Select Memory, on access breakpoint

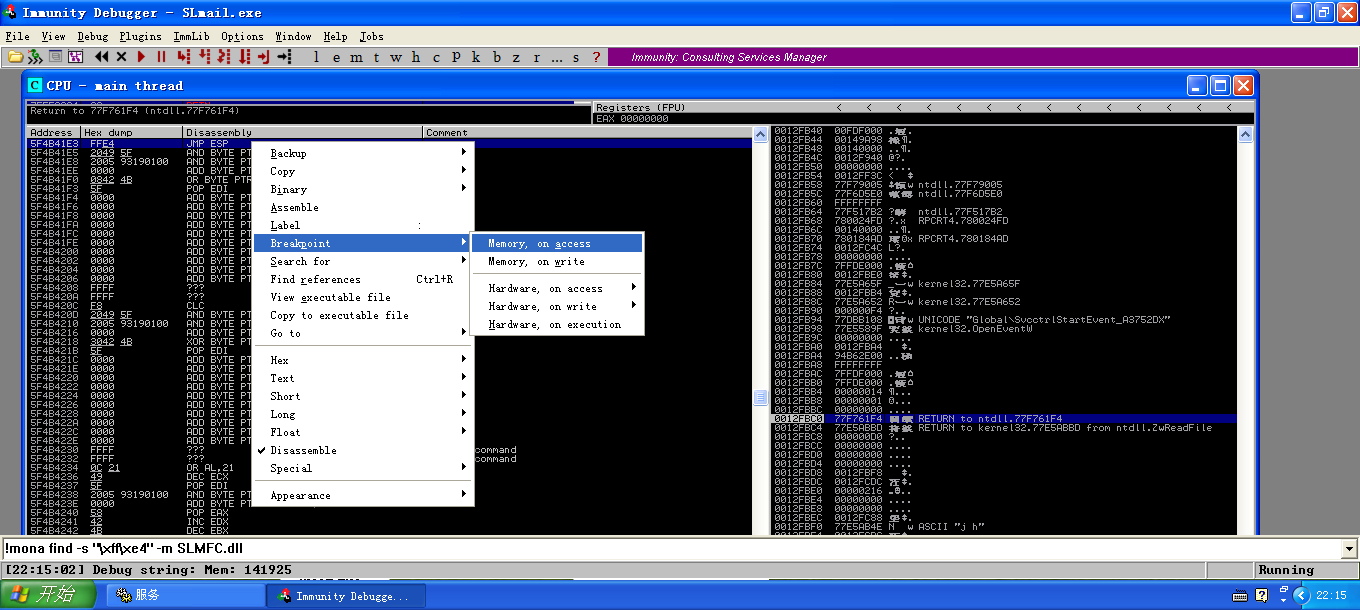tap(557, 243)
